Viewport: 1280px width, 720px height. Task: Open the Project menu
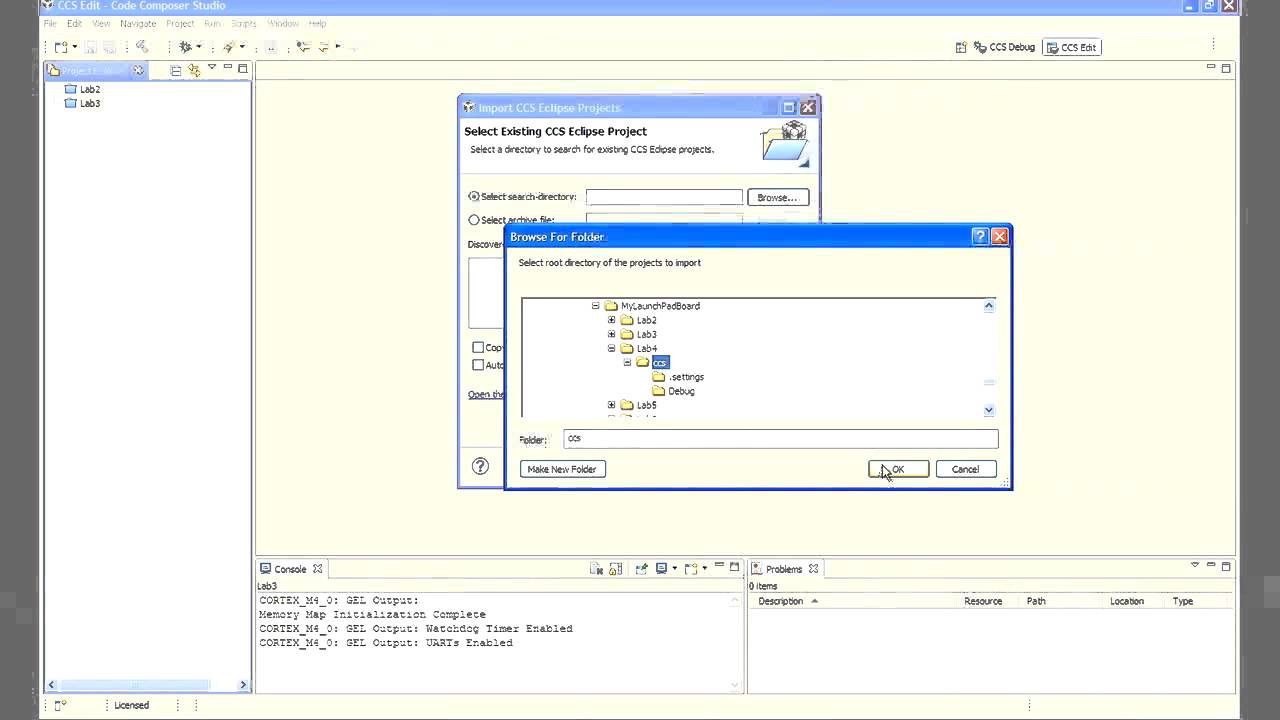(180, 23)
